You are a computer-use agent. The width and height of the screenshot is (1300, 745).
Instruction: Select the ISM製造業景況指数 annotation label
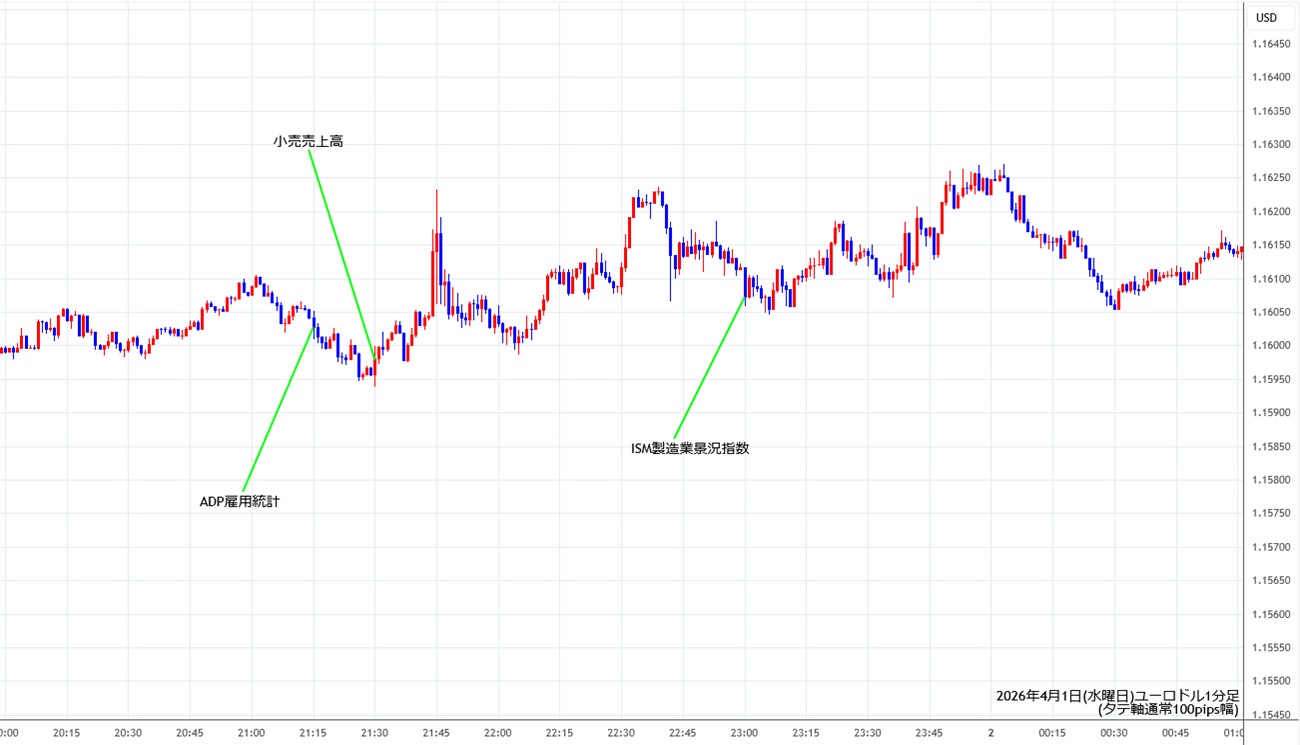690,448
